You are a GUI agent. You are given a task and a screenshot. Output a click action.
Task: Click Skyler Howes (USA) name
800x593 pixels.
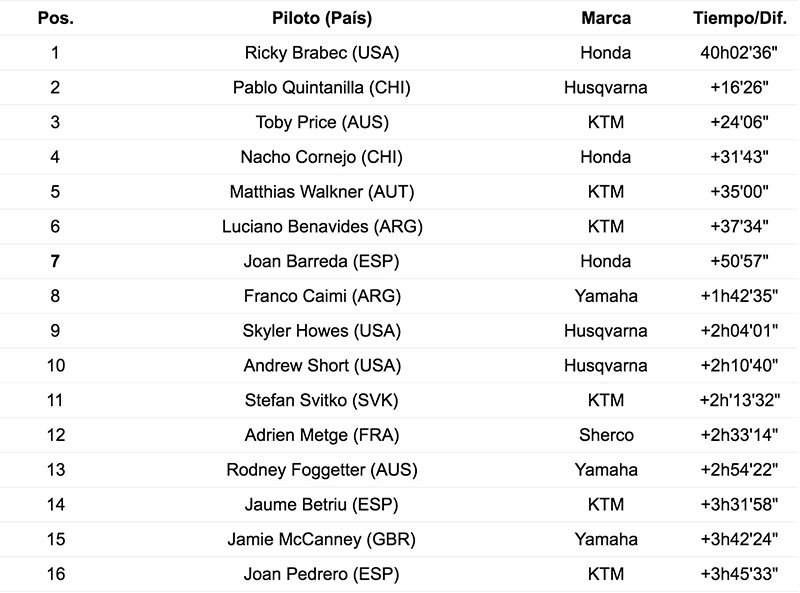click(x=322, y=331)
